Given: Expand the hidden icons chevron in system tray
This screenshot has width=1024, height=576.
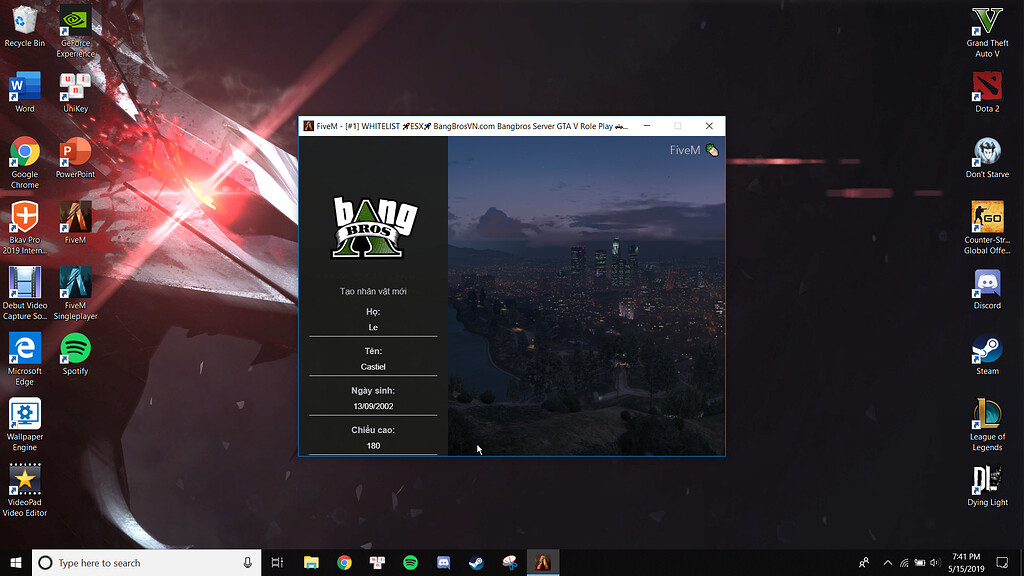Looking at the screenshot, I should tap(888, 562).
